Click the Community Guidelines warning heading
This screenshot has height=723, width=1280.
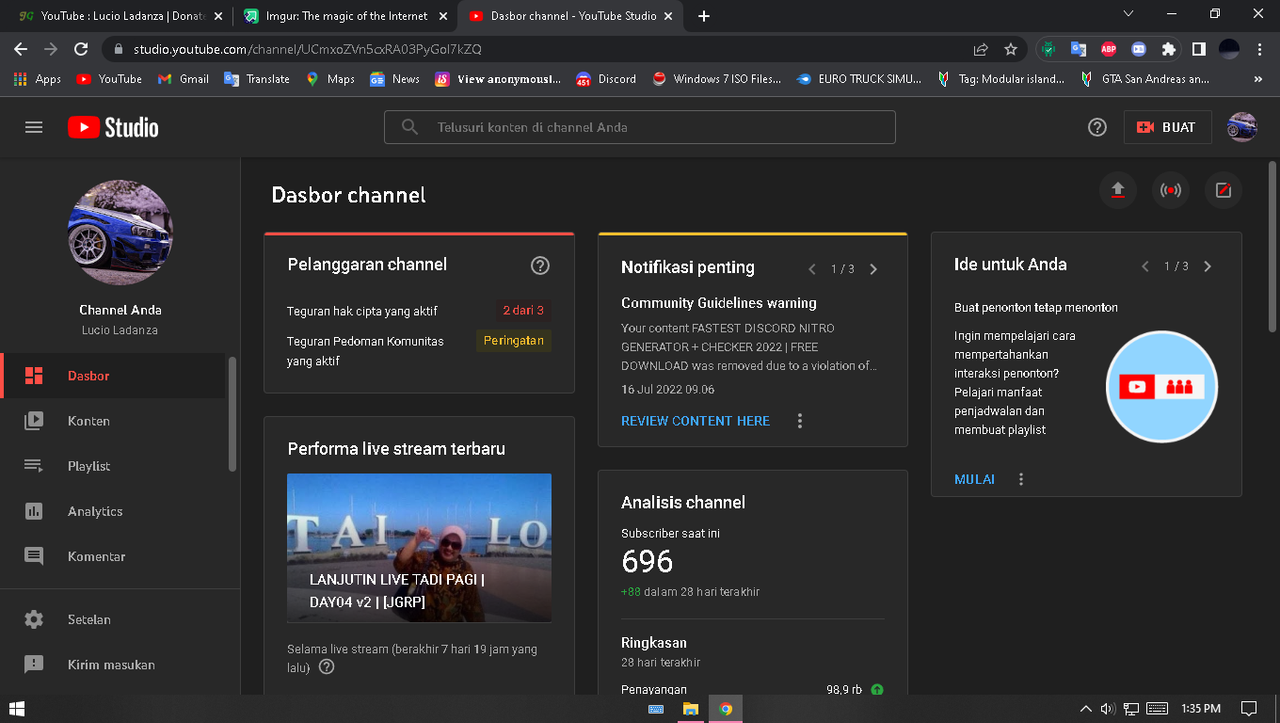click(719, 303)
